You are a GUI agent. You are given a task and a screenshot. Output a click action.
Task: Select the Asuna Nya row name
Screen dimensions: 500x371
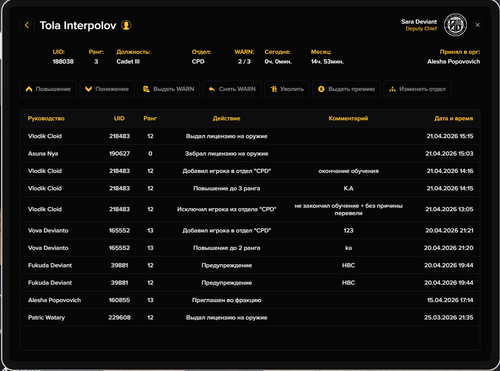tap(43, 153)
